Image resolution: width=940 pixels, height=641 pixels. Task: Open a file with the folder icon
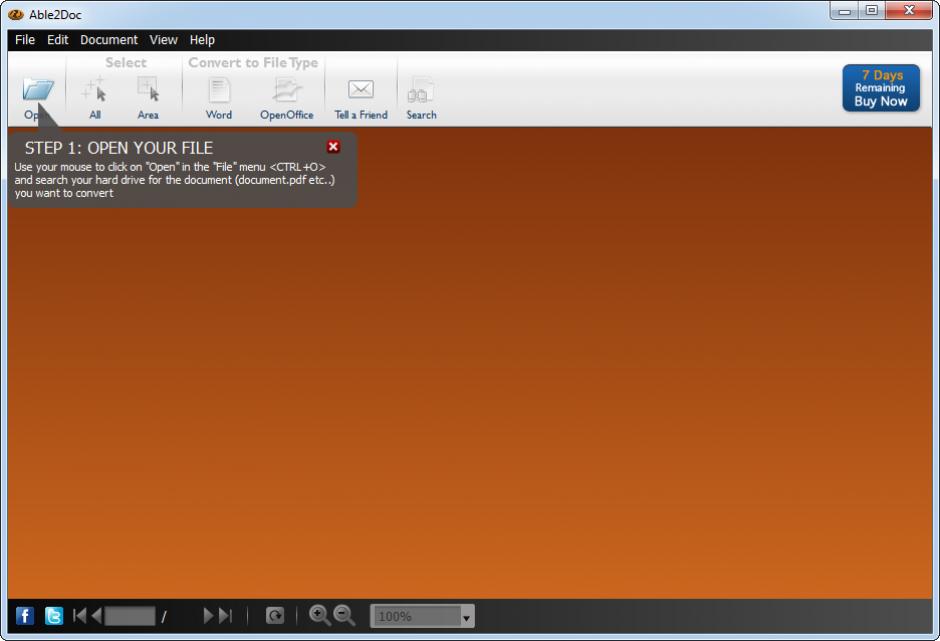click(38, 90)
